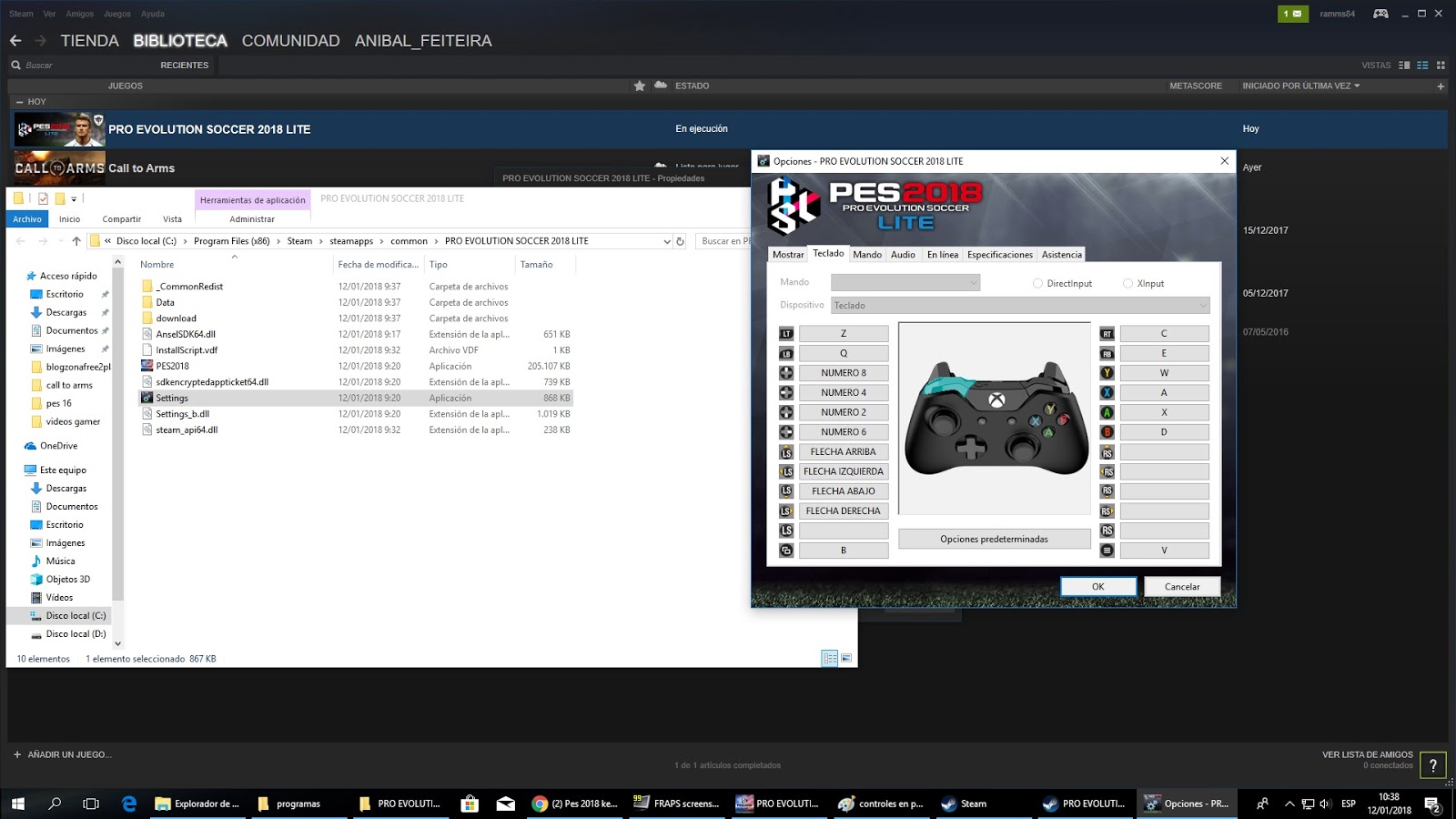Launch Big Picture mode controller icon
The height and width of the screenshot is (819, 1456).
point(1380,14)
